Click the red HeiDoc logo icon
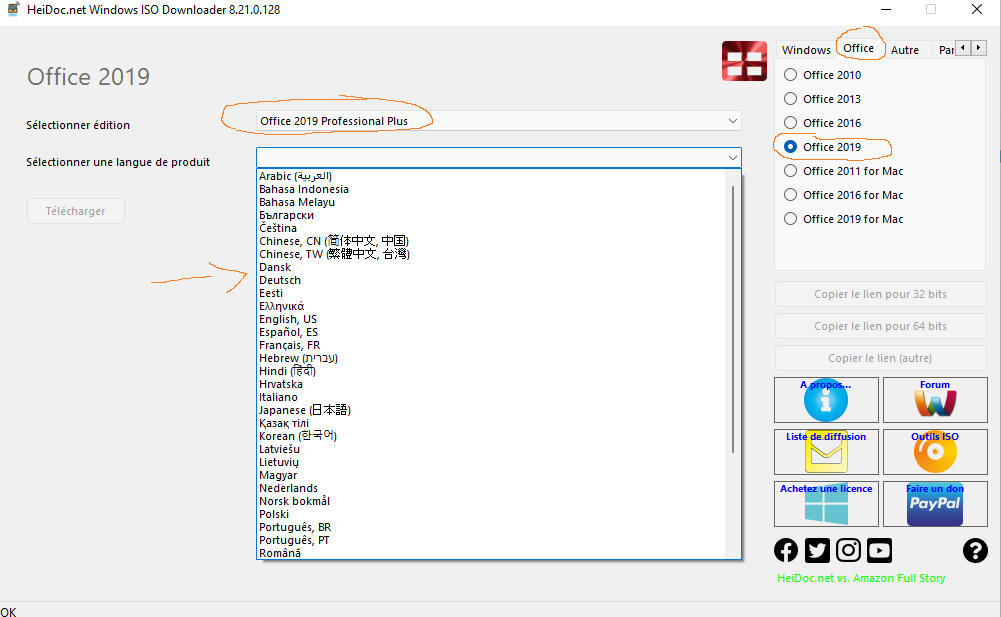1001x617 pixels. coord(744,61)
